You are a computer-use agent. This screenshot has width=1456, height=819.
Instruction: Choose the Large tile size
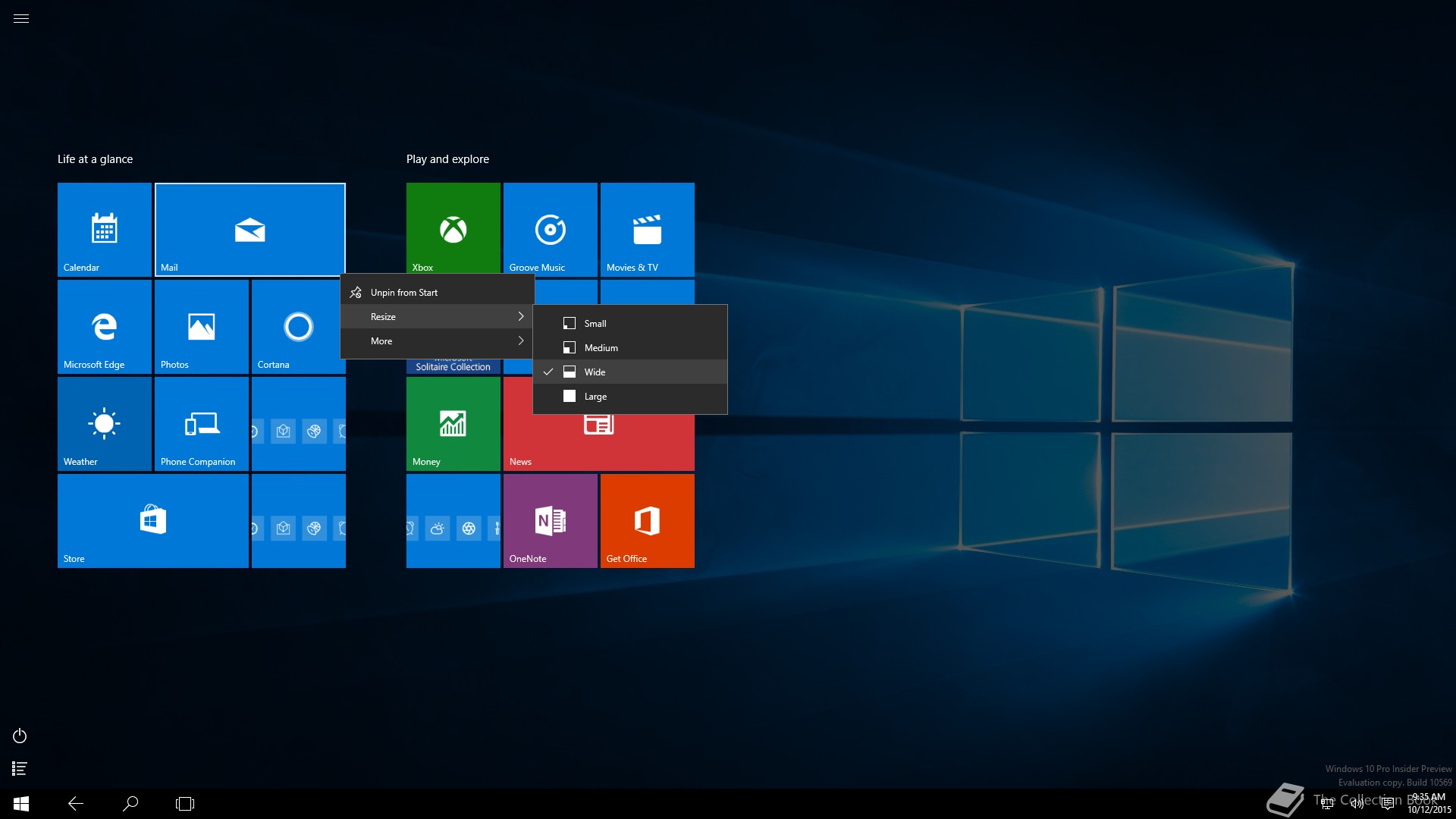(630, 396)
